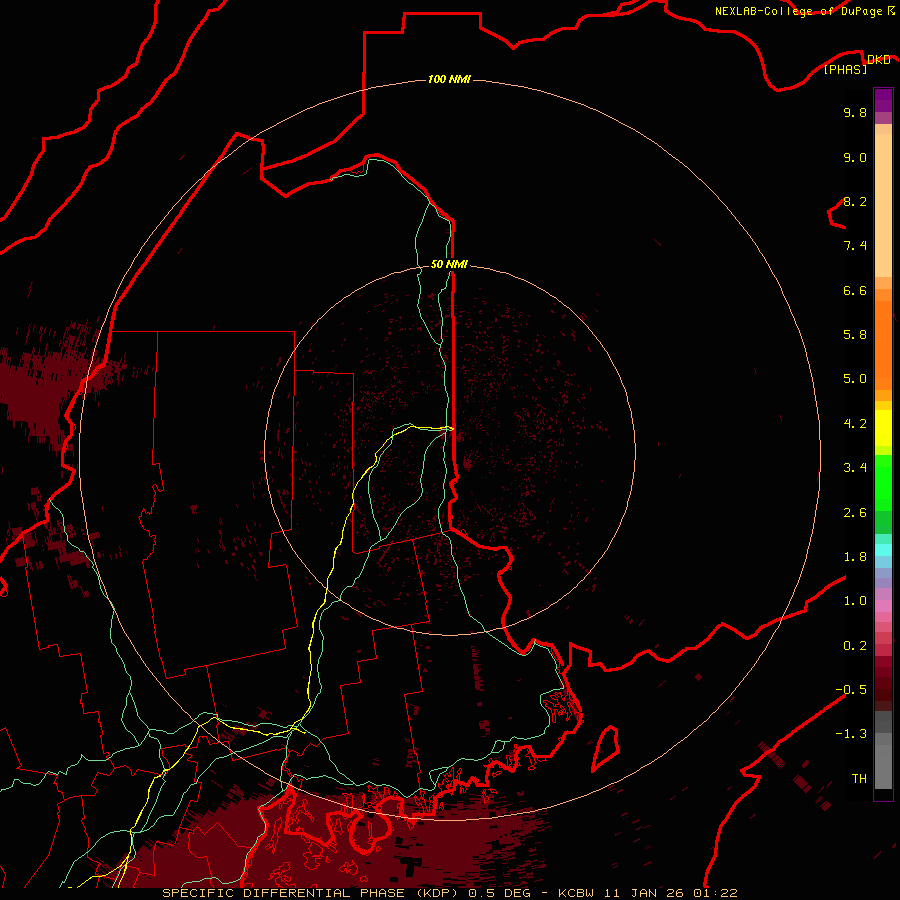
Task: Click the [PHAS] units label
Action: (x=845, y=69)
